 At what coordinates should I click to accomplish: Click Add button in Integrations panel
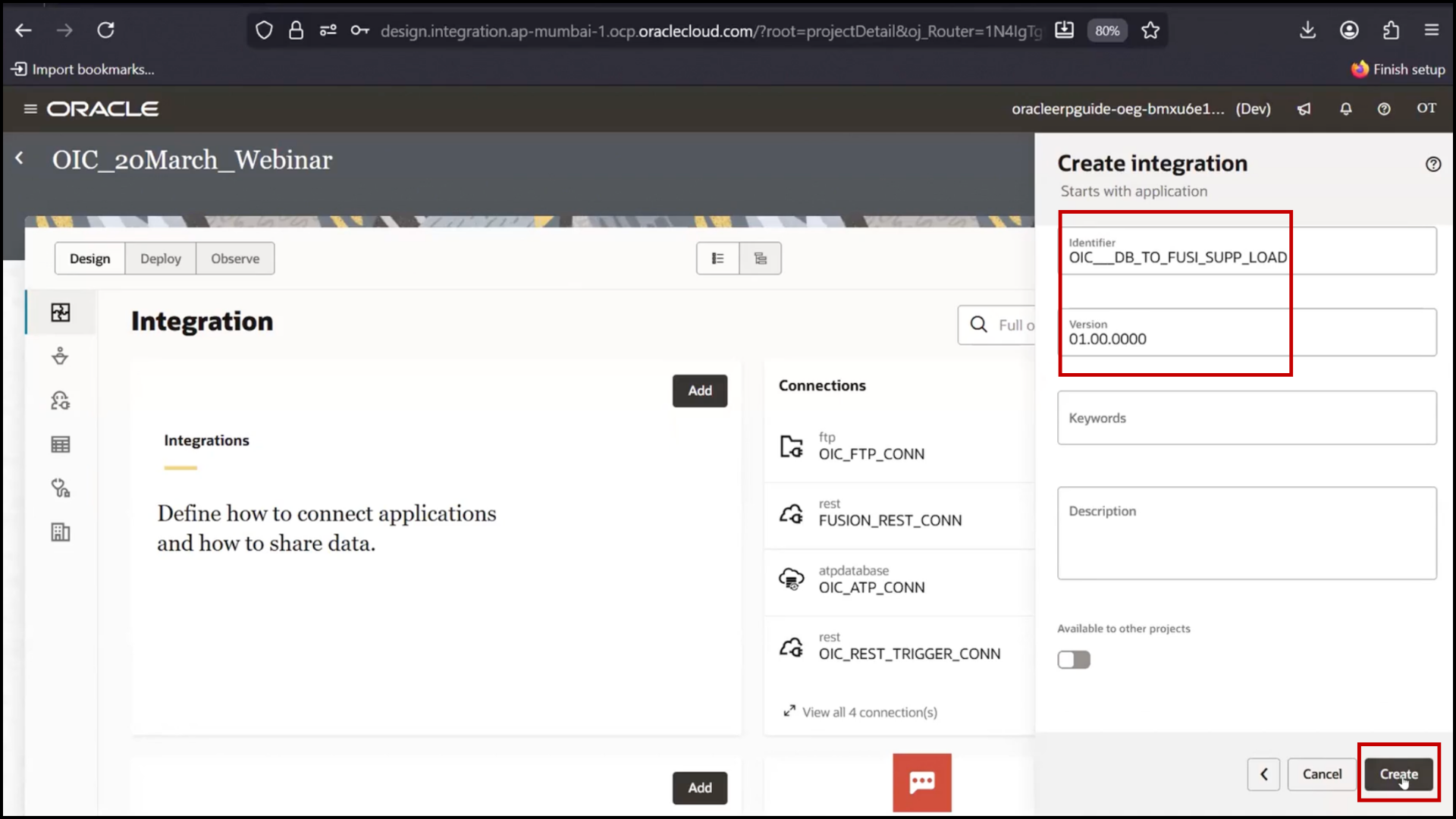[700, 391]
